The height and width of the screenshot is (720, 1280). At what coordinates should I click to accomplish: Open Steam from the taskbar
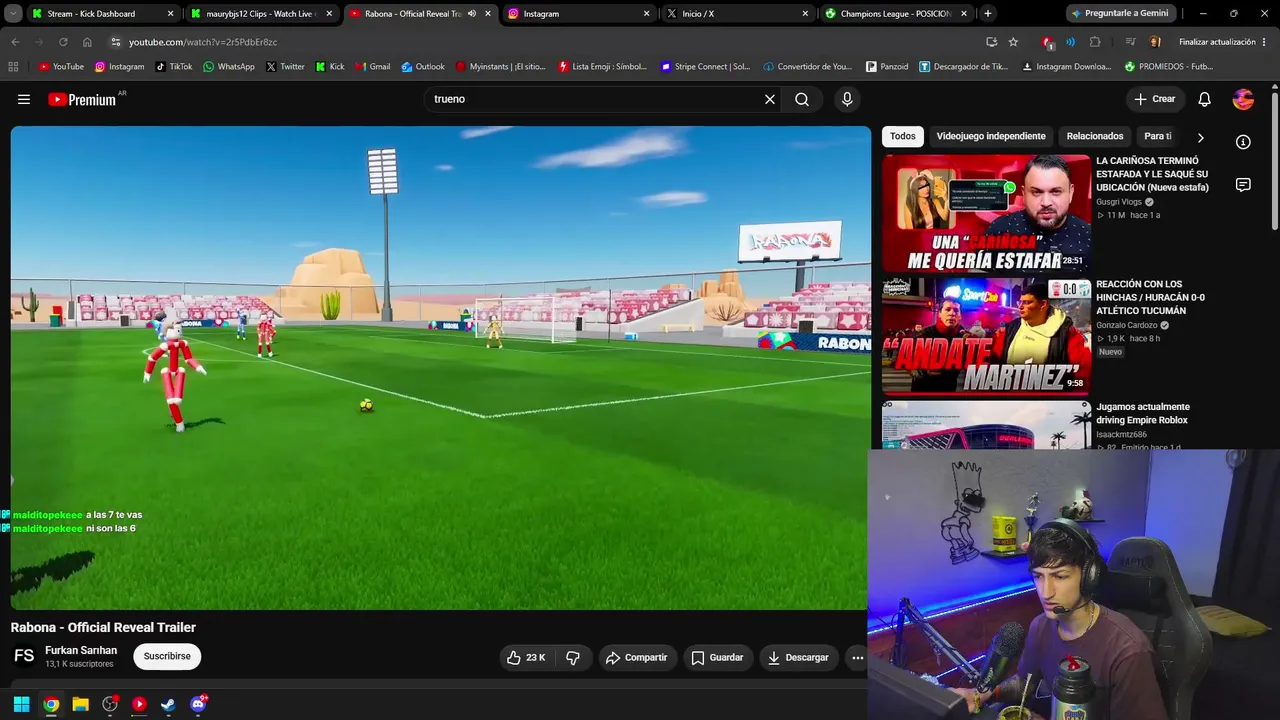pos(168,704)
